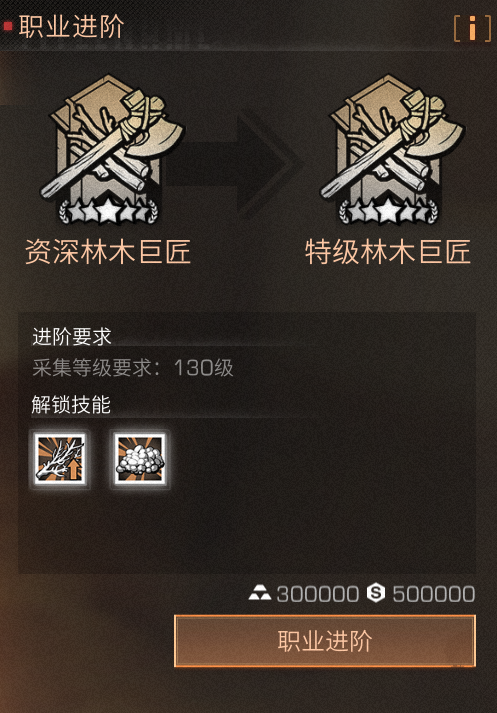The height and width of the screenshot is (713, 497).
Task: Click the red square beside the title
Action: coord(8,26)
